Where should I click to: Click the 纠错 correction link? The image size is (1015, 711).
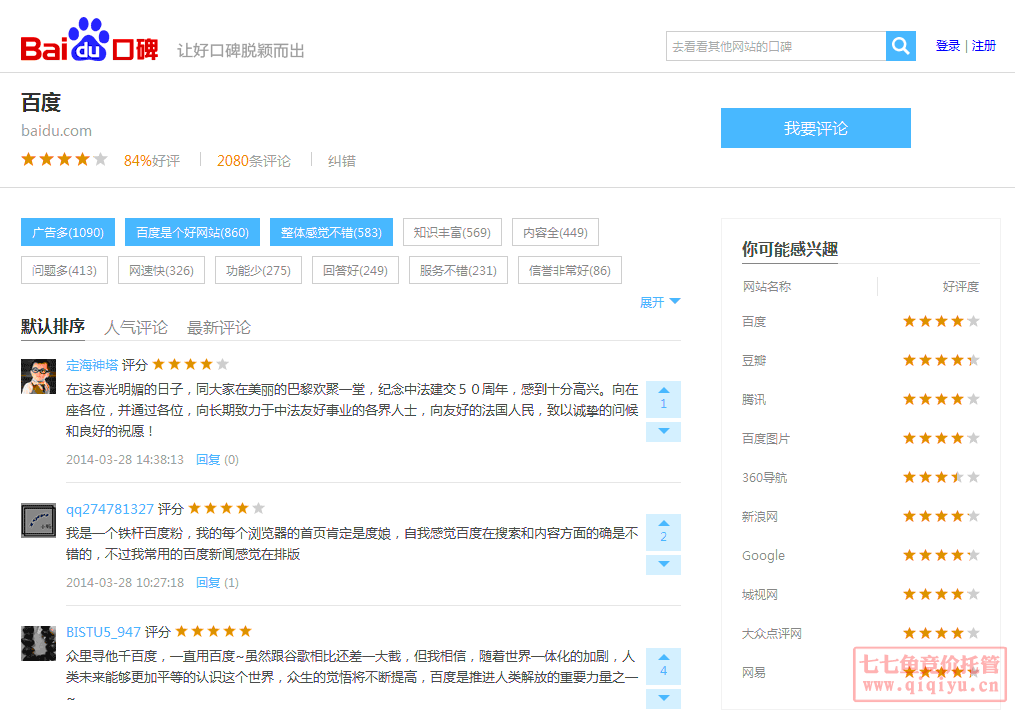pos(341,161)
